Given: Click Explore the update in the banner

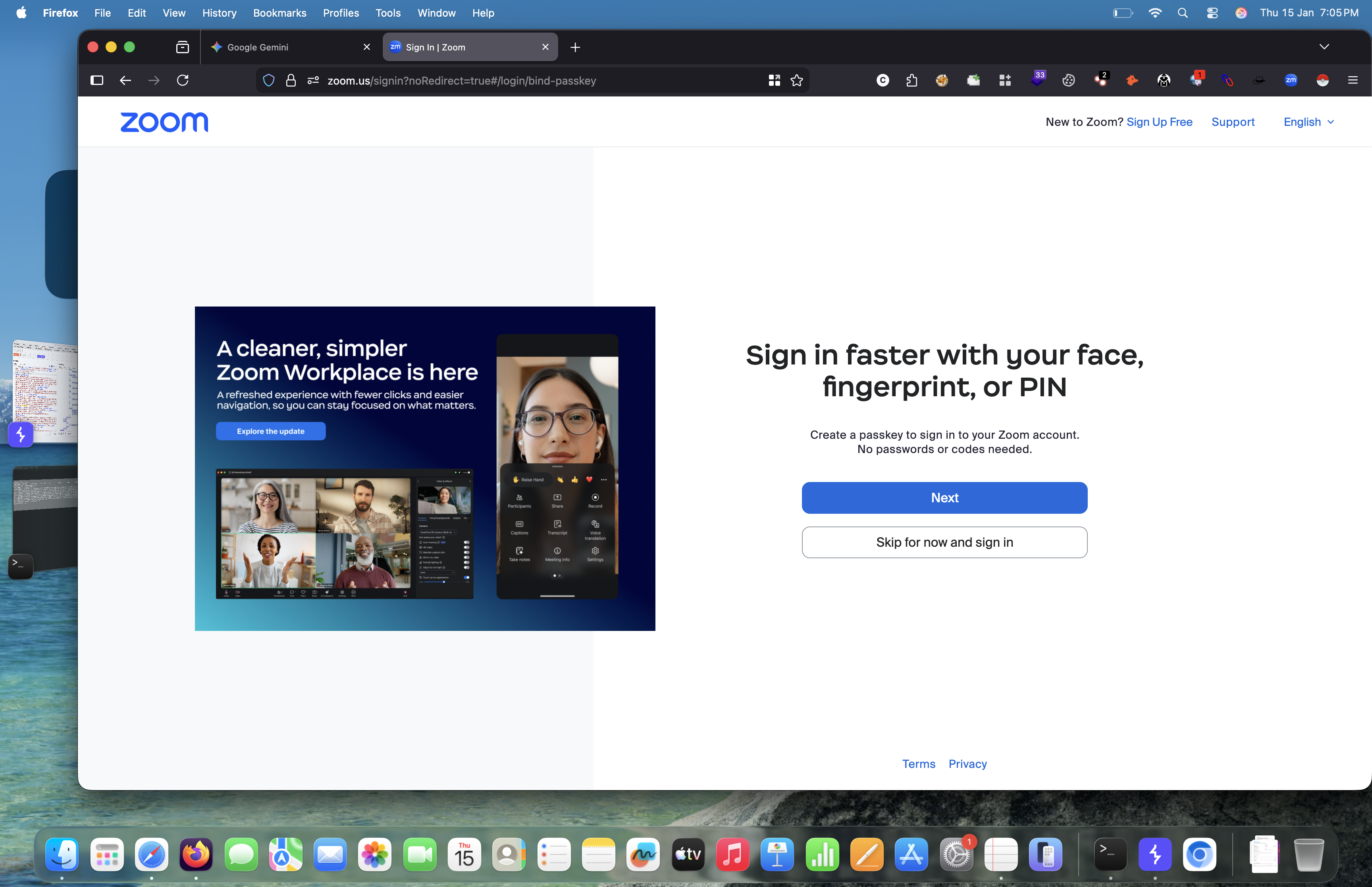Looking at the screenshot, I should [x=271, y=432].
